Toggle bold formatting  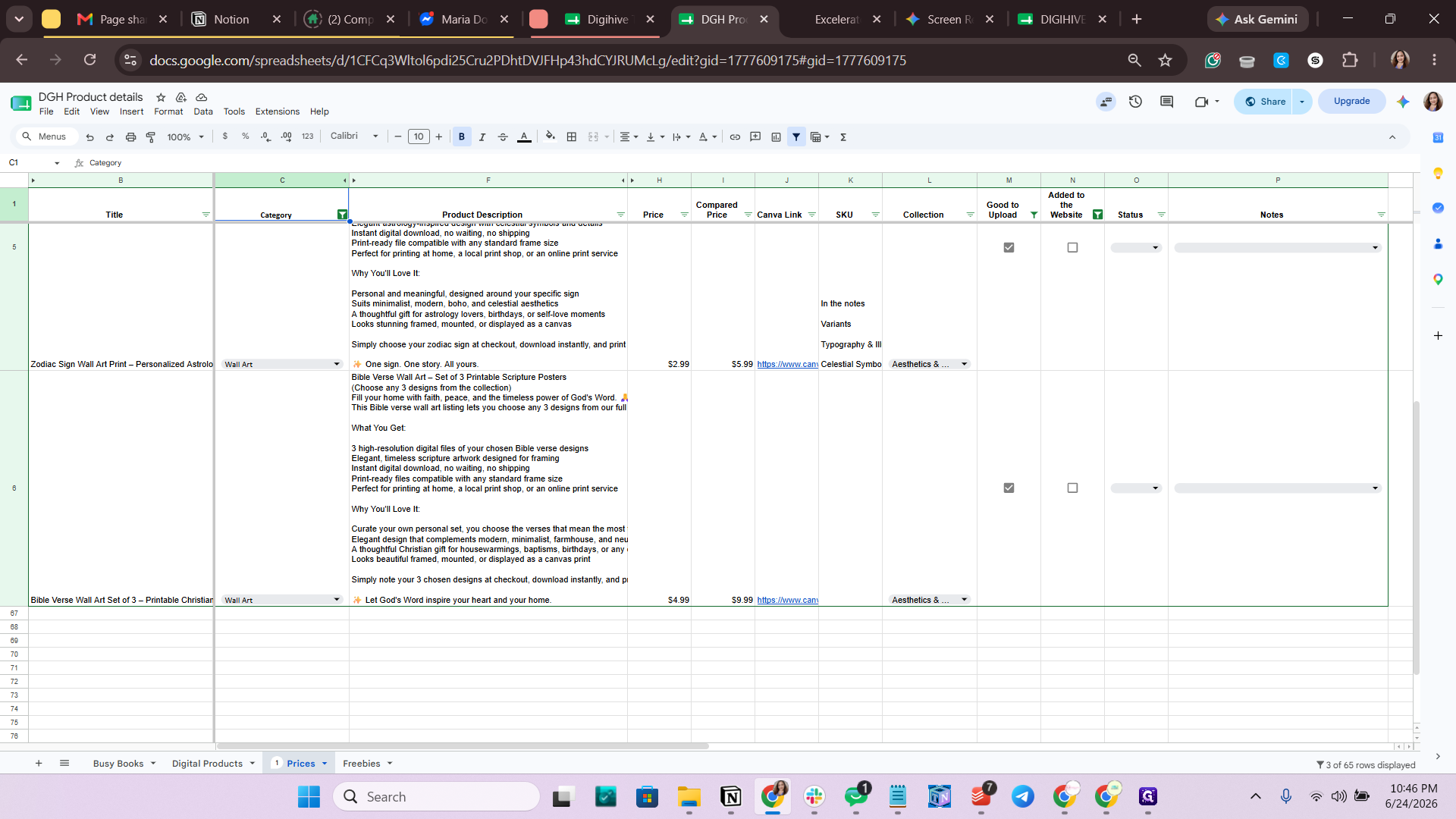point(462,136)
